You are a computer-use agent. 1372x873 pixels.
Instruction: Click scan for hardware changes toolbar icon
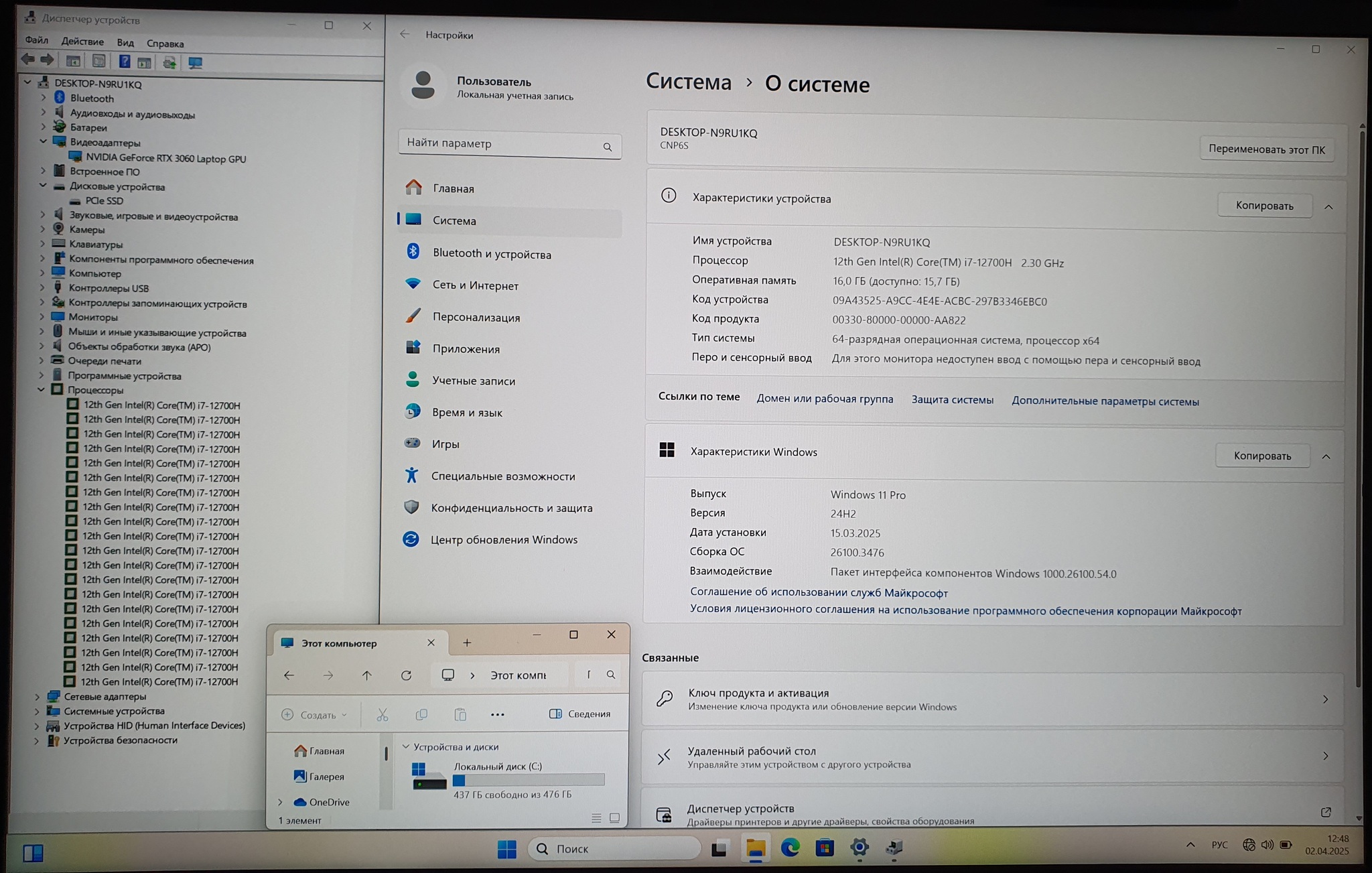(x=195, y=62)
